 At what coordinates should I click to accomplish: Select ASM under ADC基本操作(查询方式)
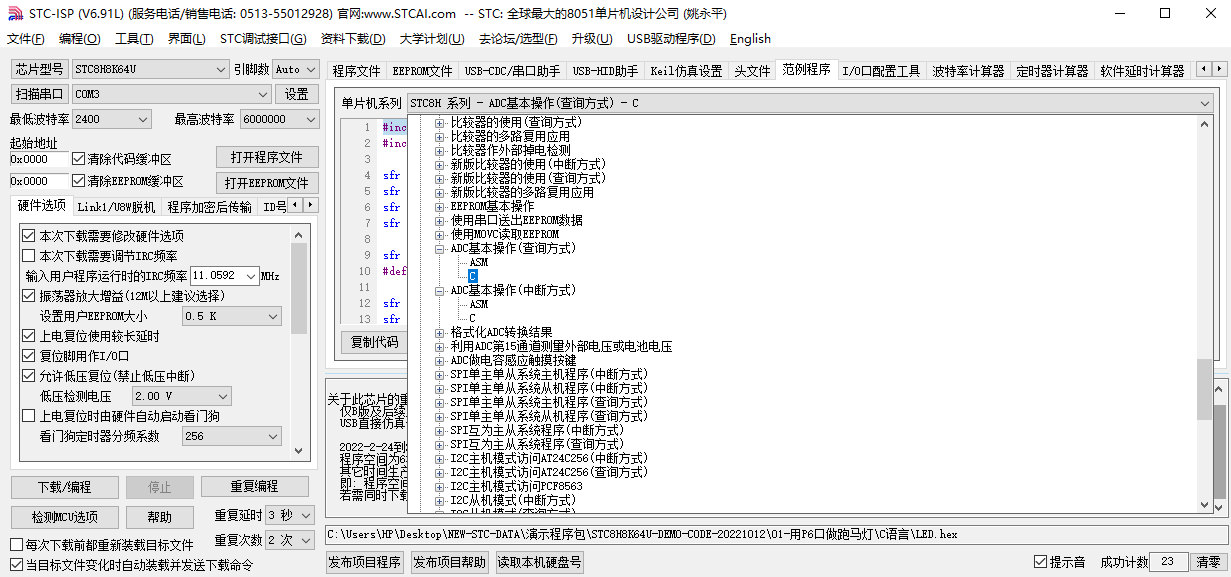point(478,262)
